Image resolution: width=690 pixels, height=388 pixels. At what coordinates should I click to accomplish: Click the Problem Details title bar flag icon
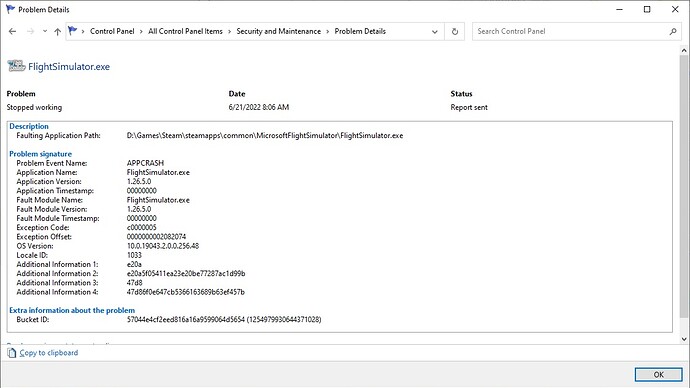(10, 9)
